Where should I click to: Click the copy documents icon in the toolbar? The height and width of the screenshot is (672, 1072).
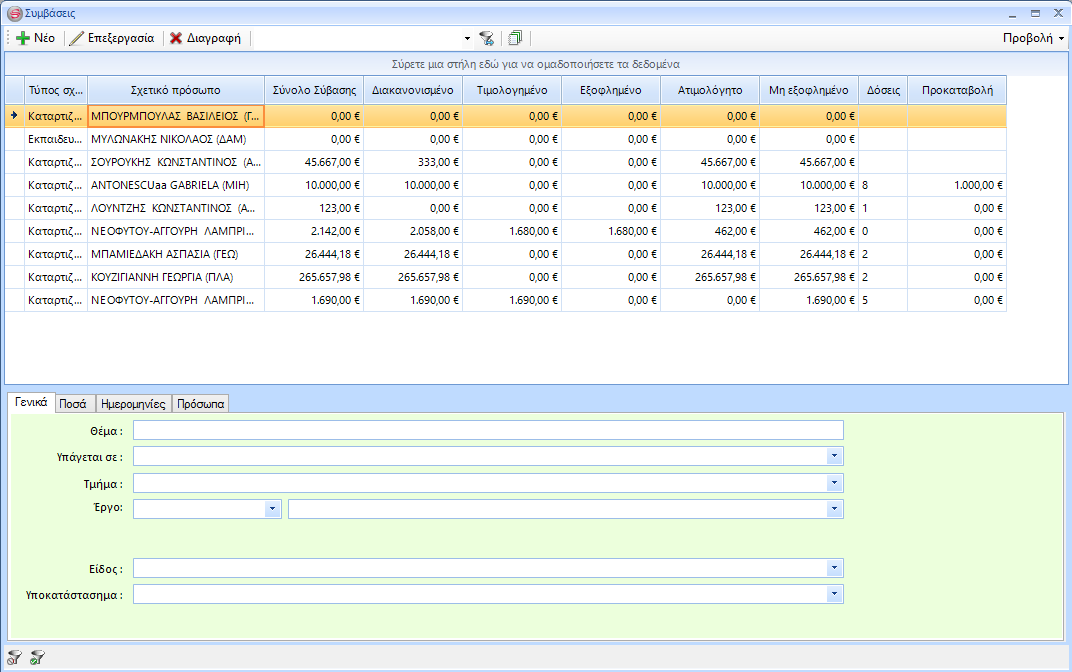pos(515,38)
